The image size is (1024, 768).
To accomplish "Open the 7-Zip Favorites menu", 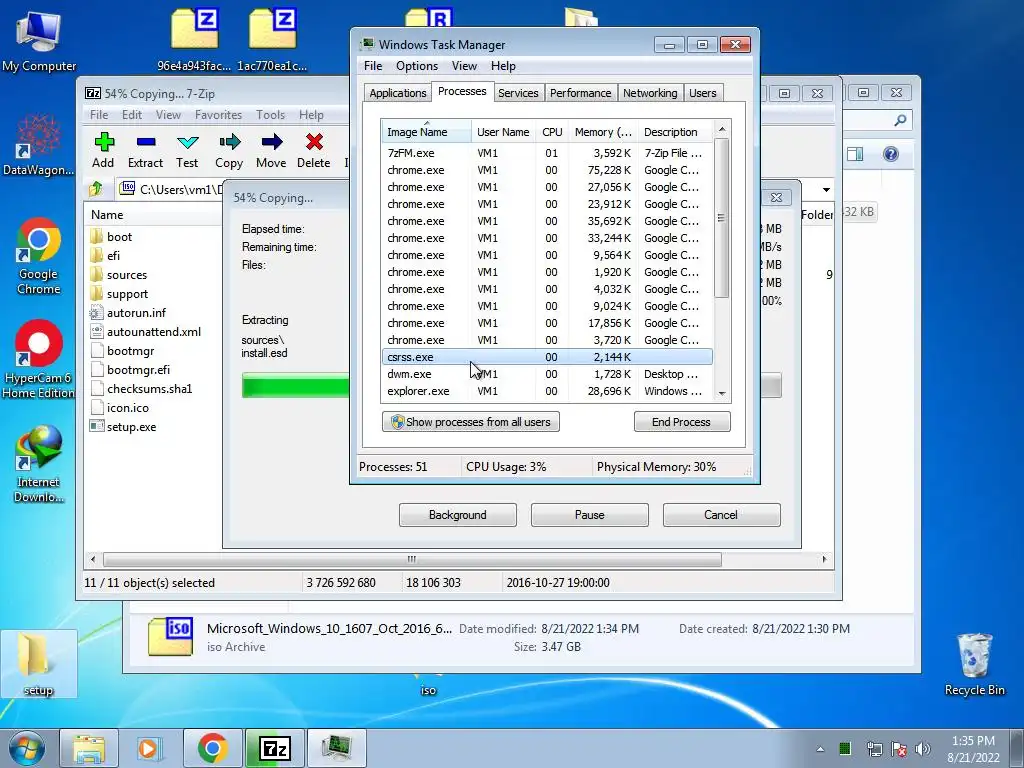I will click(x=218, y=115).
